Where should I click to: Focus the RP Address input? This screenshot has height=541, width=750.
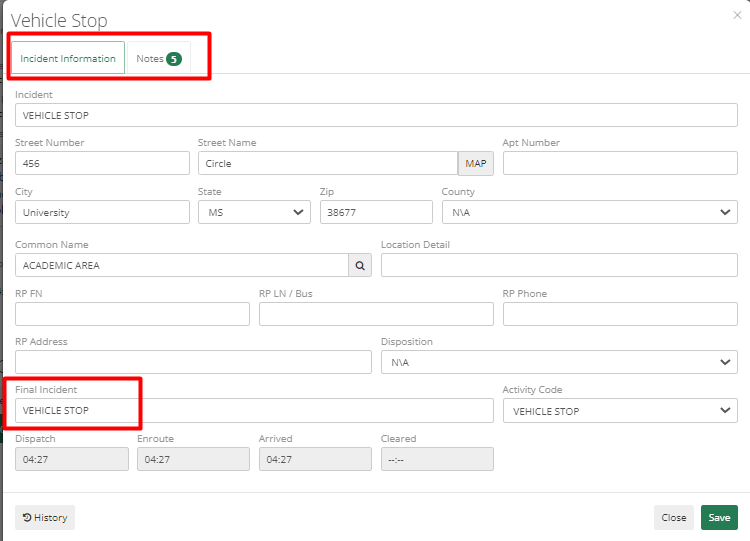[193, 362]
